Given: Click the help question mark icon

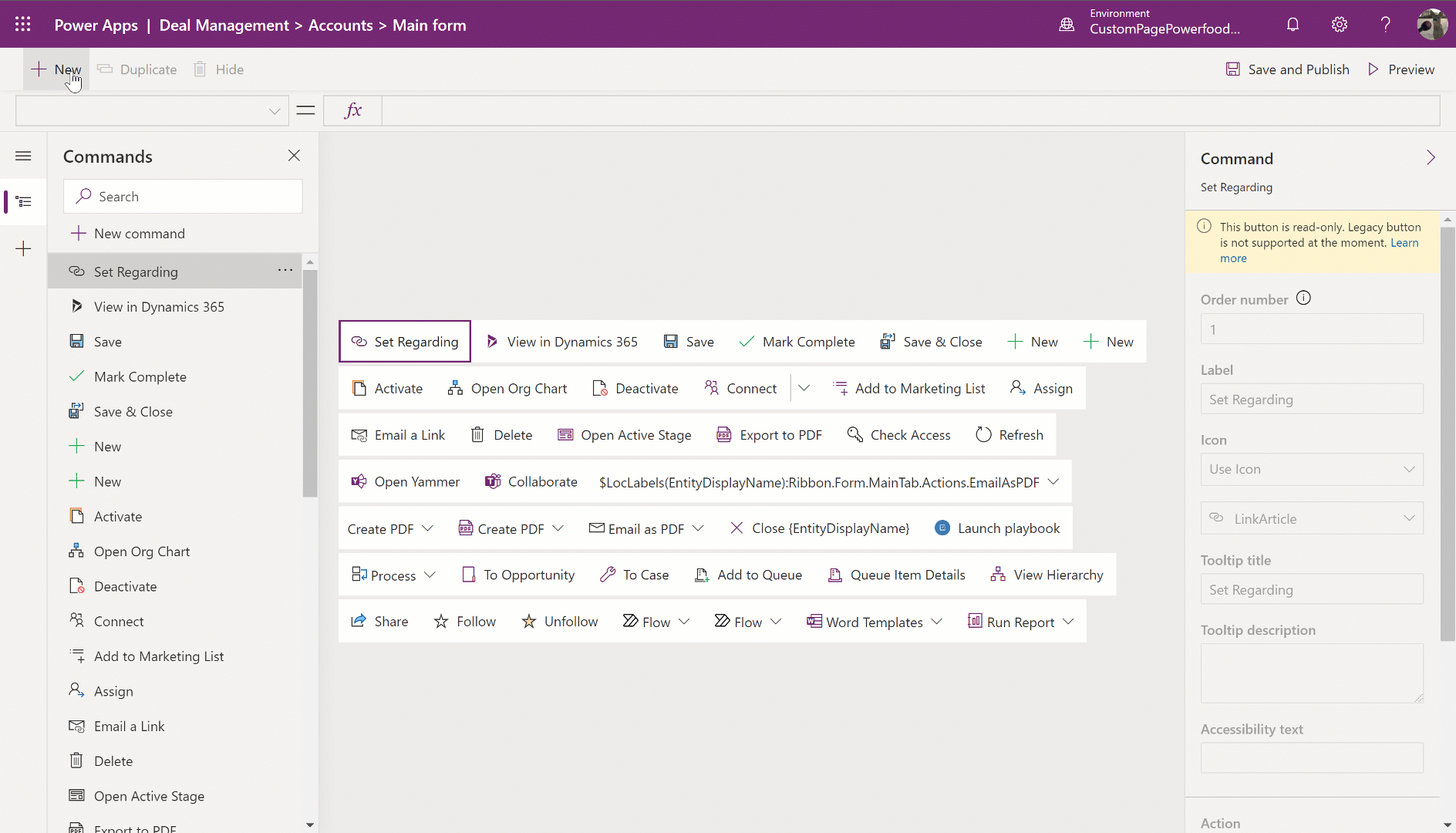Looking at the screenshot, I should 1386,25.
